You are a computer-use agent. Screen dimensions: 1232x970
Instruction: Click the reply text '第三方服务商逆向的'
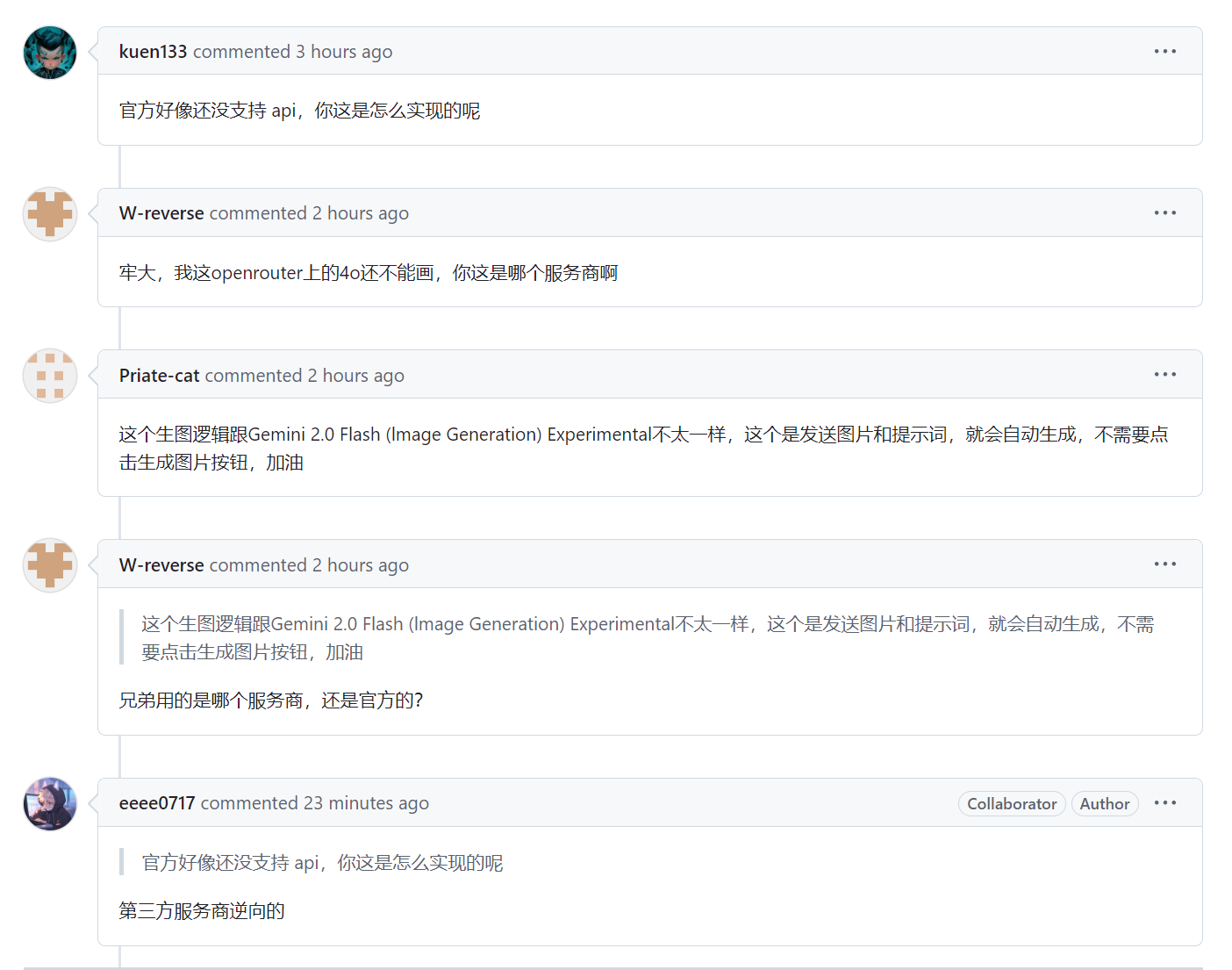tap(202, 911)
